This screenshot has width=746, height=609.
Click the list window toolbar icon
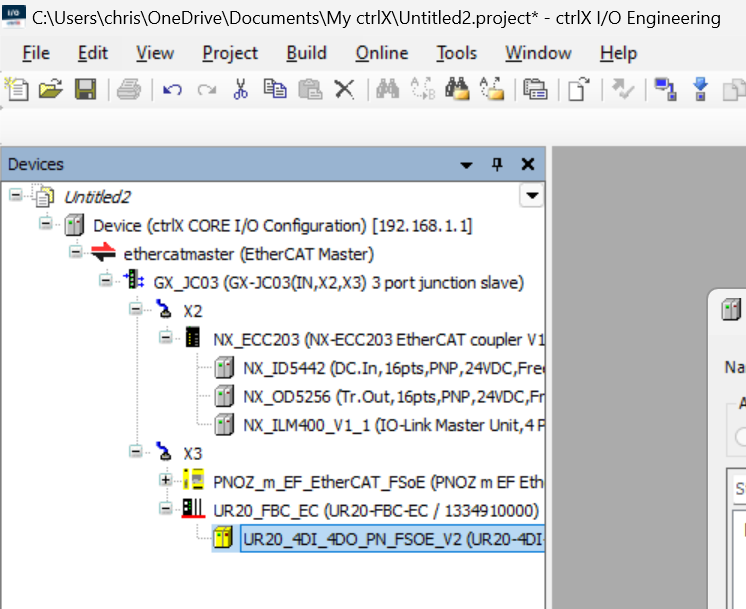[535, 89]
